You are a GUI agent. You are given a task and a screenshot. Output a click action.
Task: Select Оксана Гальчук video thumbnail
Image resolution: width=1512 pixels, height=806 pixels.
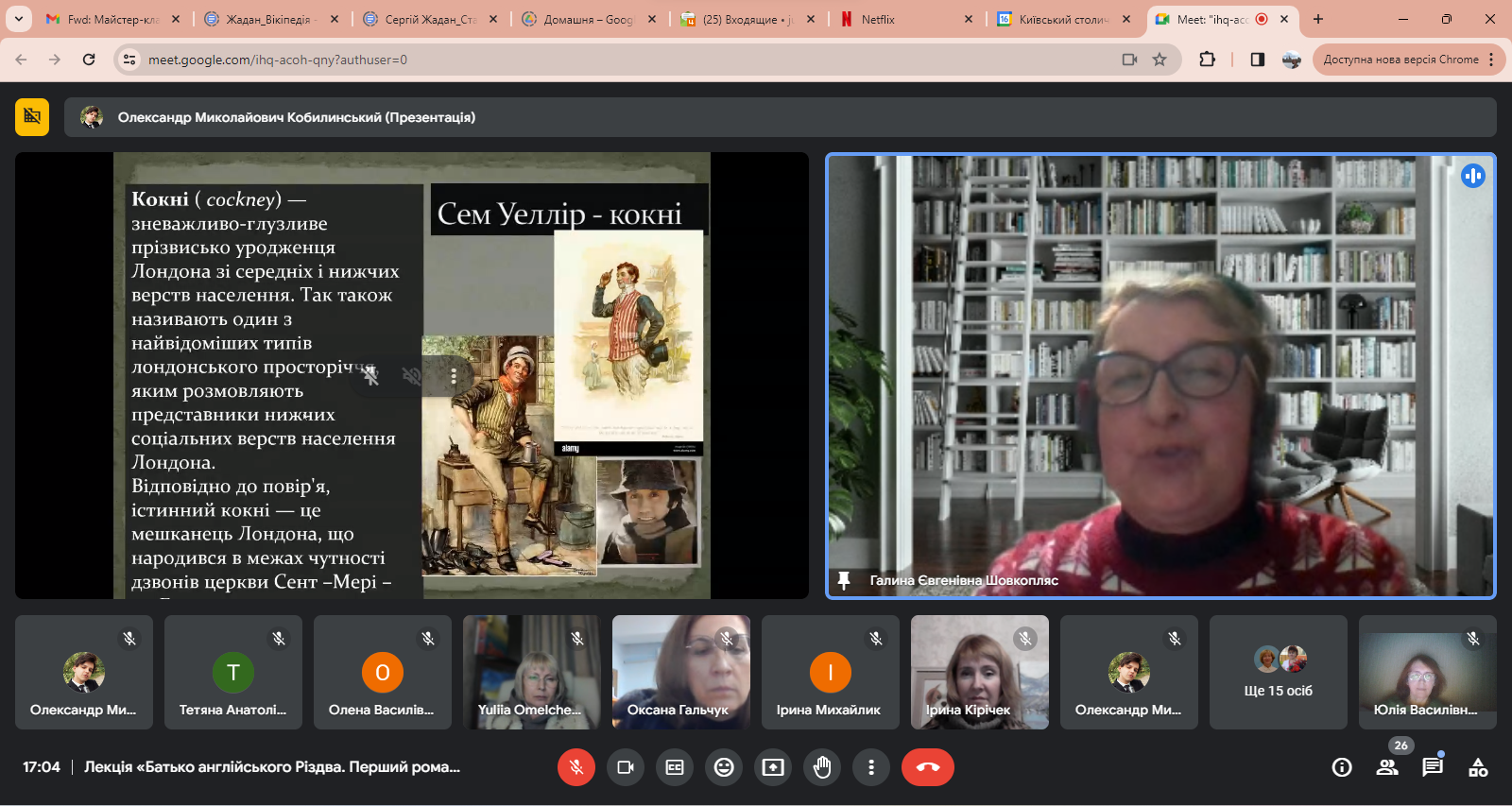(680, 672)
